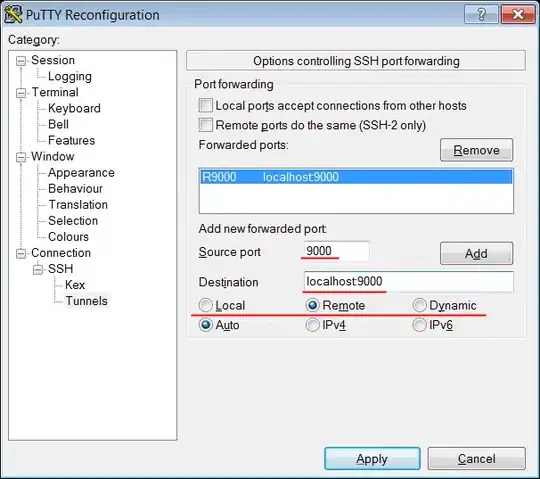
Task: Collapse the Connection tree node
Action: click(21, 254)
